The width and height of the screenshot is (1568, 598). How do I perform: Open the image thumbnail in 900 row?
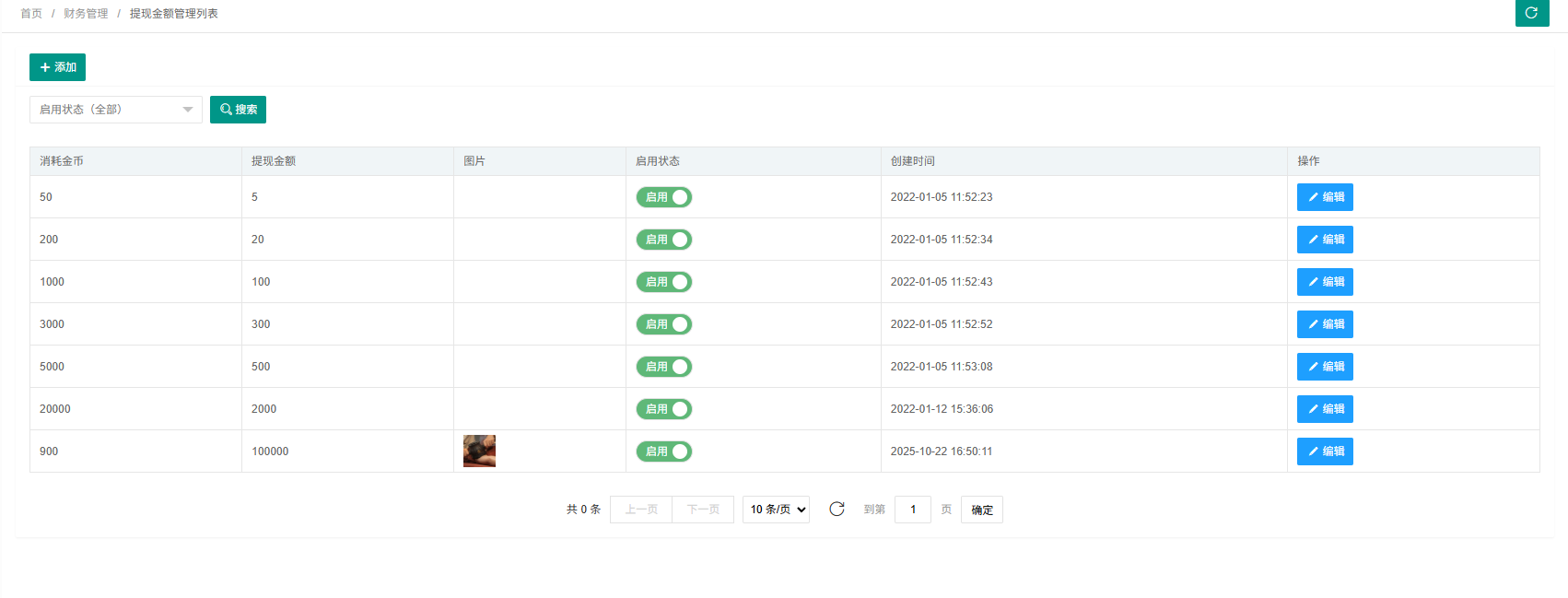pyautogui.click(x=479, y=451)
